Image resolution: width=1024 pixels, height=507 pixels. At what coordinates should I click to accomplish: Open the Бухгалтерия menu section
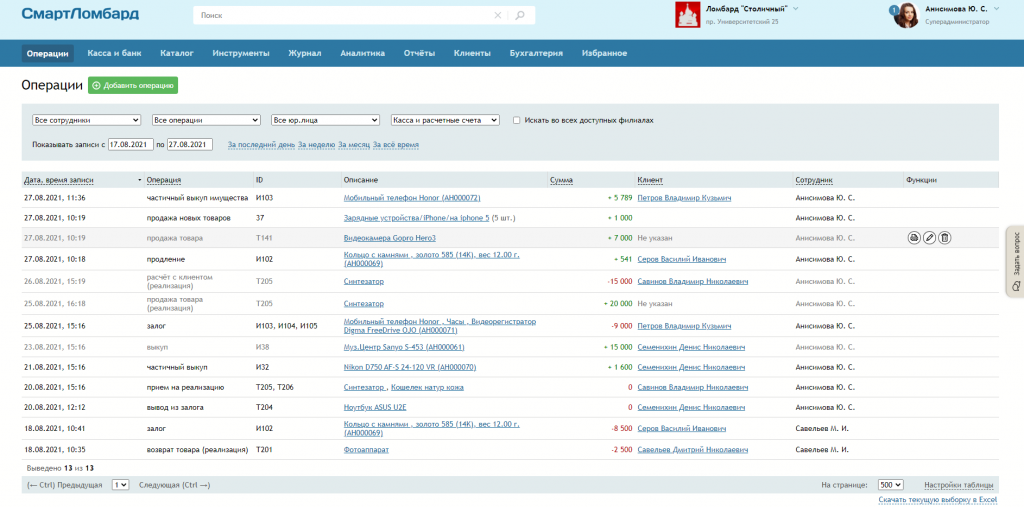(x=536, y=53)
